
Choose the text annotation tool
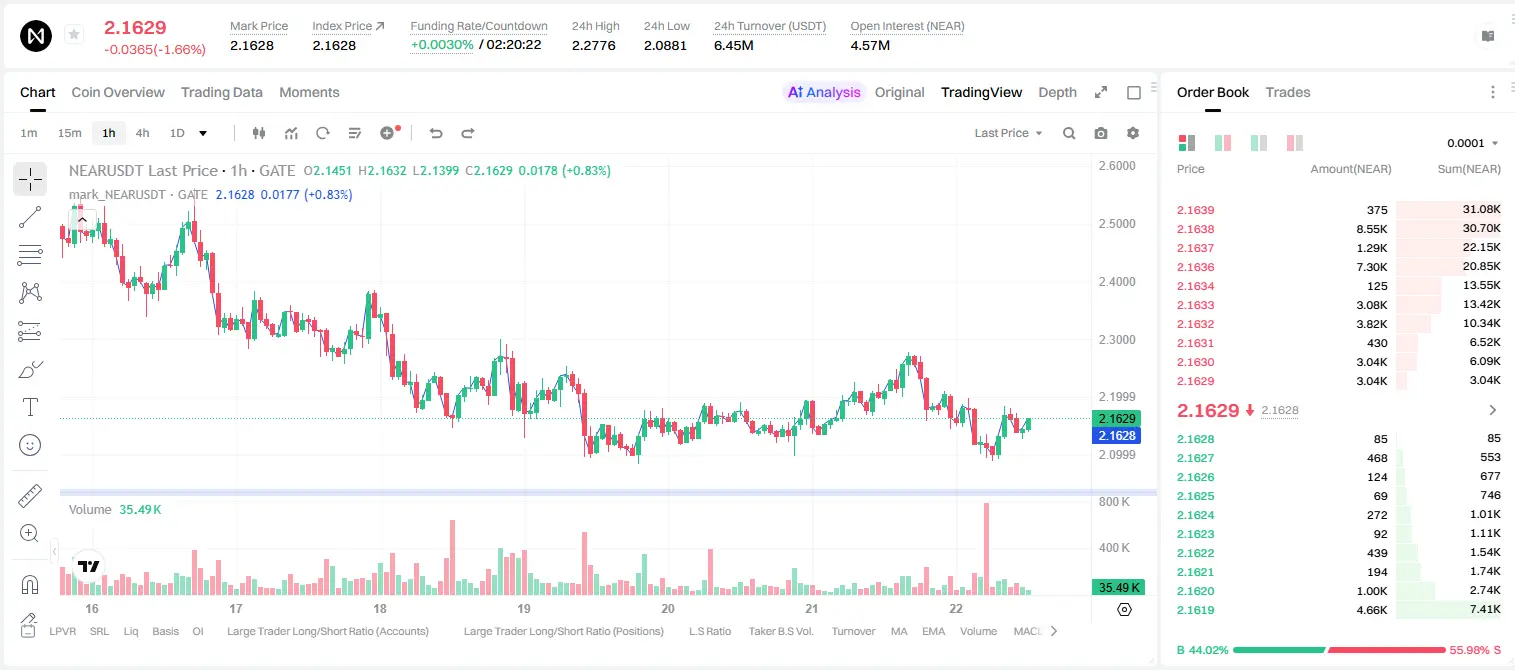coord(30,407)
